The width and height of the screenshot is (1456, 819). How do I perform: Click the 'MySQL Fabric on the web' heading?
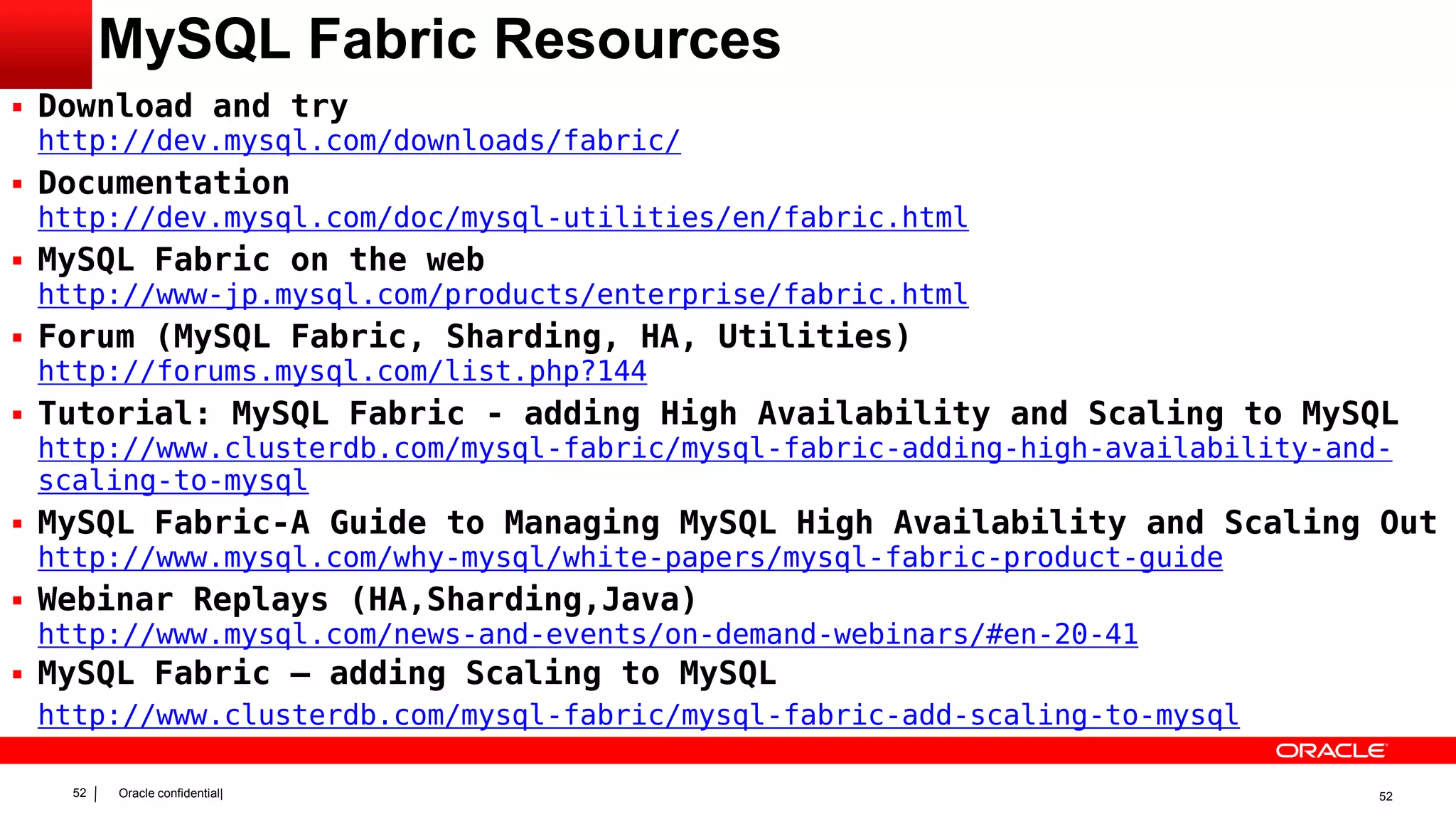tap(261, 259)
